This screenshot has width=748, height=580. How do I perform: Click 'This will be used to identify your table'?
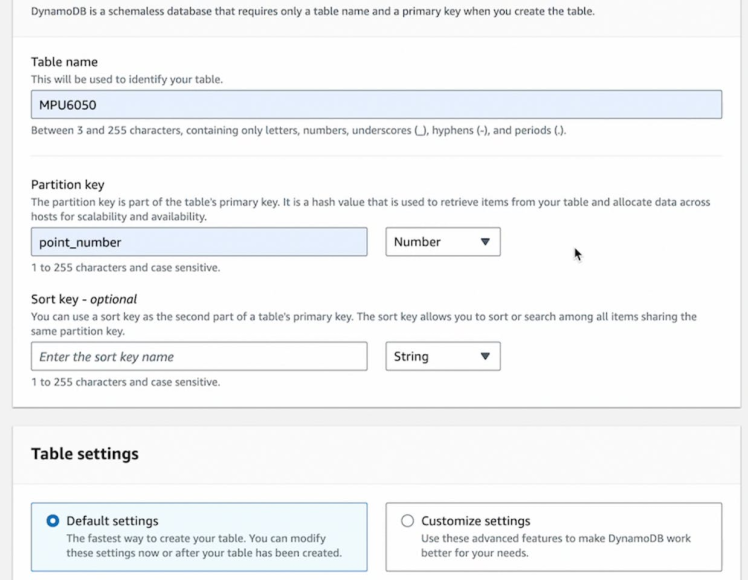pos(127,79)
